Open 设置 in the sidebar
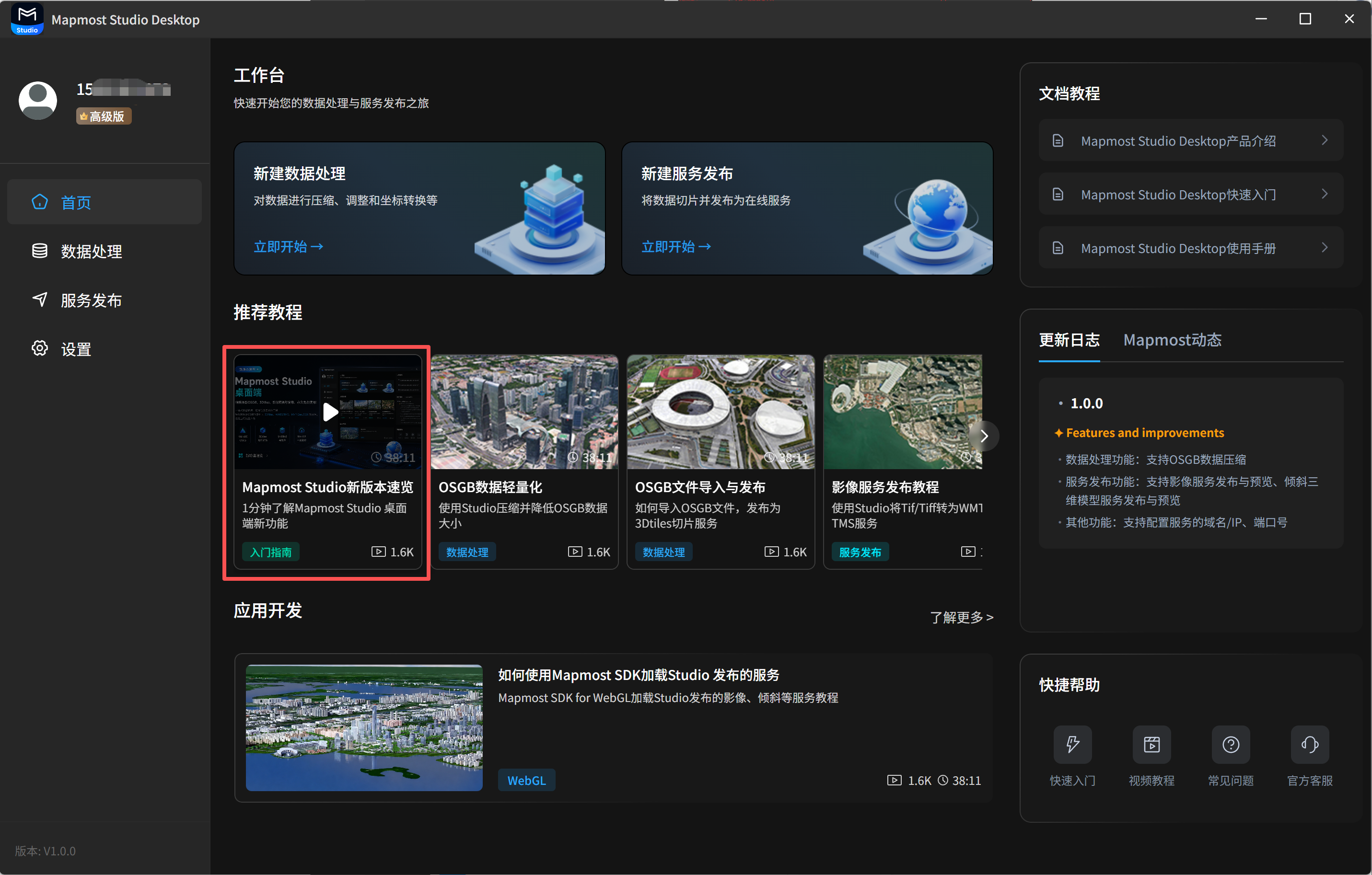 coord(105,349)
